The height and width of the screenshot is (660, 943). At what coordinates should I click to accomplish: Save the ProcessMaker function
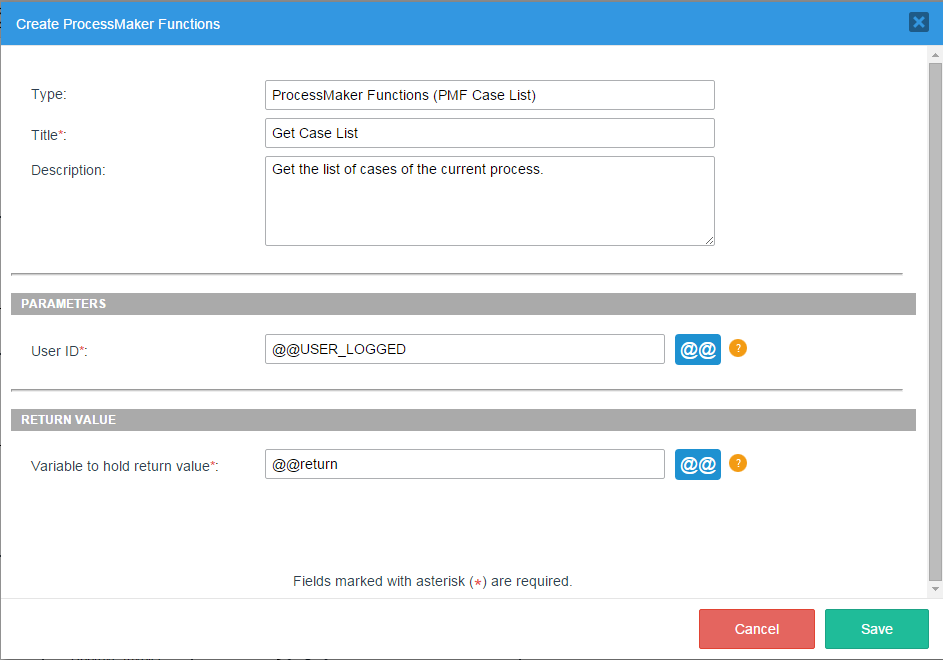point(876,629)
